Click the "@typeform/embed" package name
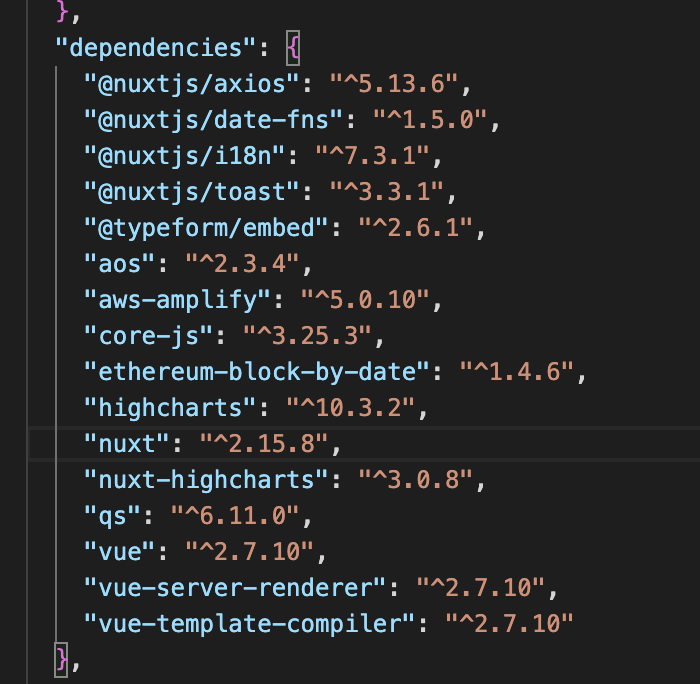 pos(206,228)
